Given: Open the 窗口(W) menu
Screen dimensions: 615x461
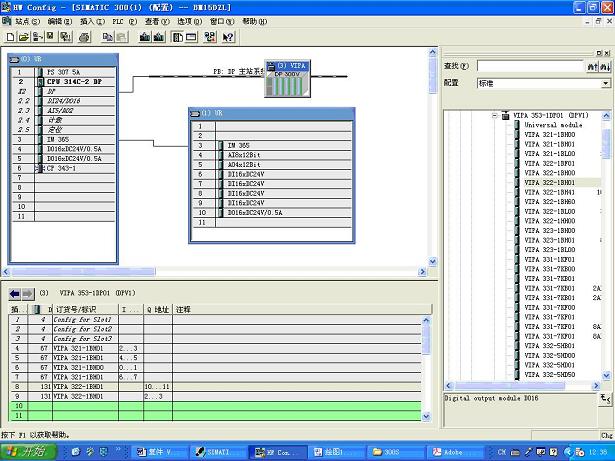Looking at the screenshot, I should pos(222,22).
